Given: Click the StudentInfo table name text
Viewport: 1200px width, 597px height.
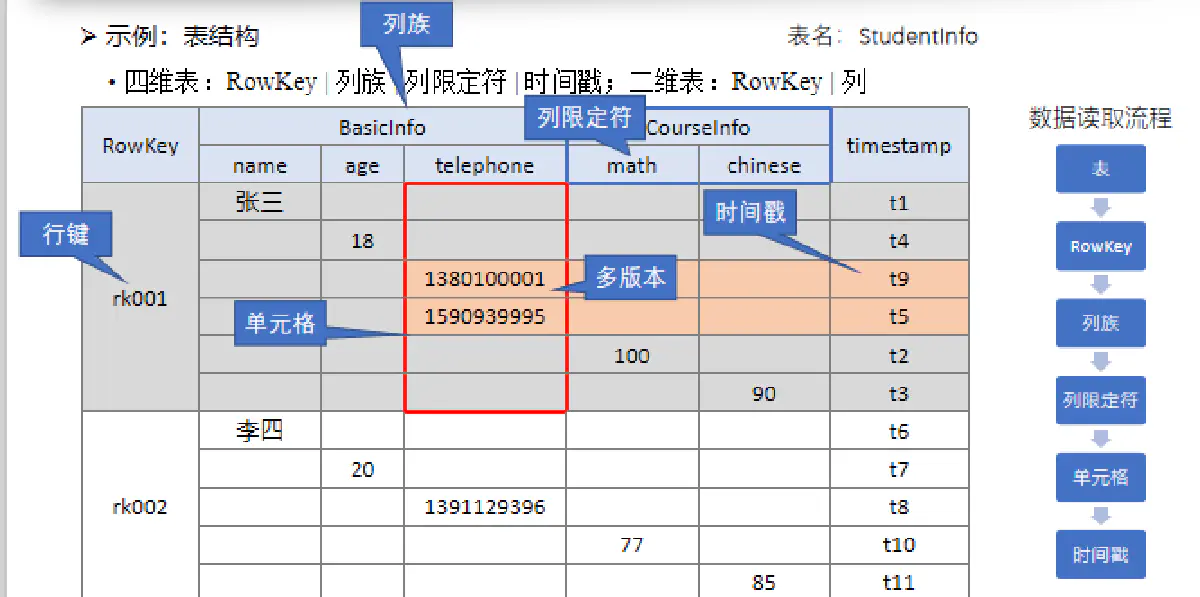Looking at the screenshot, I should pyautogui.click(x=917, y=37).
